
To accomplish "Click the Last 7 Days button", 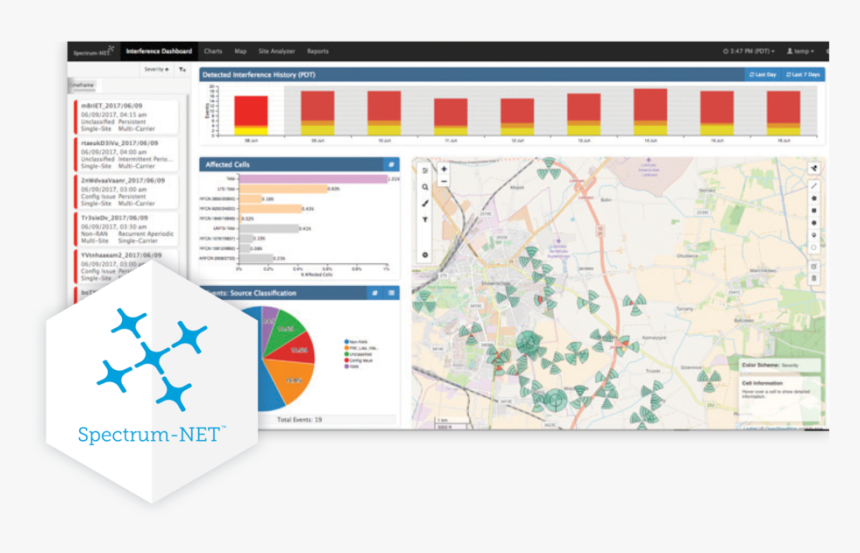I will point(803,75).
